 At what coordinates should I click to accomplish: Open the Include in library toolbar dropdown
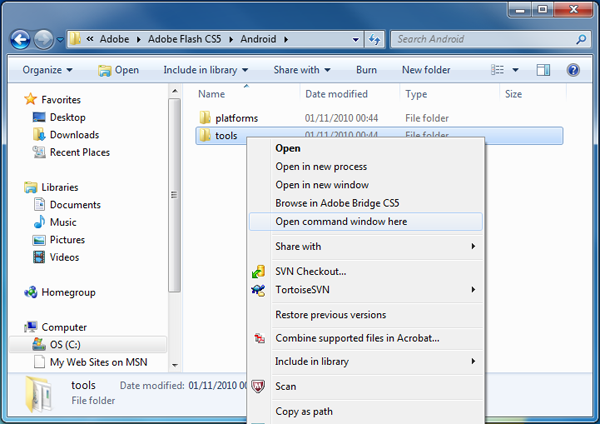point(206,70)
